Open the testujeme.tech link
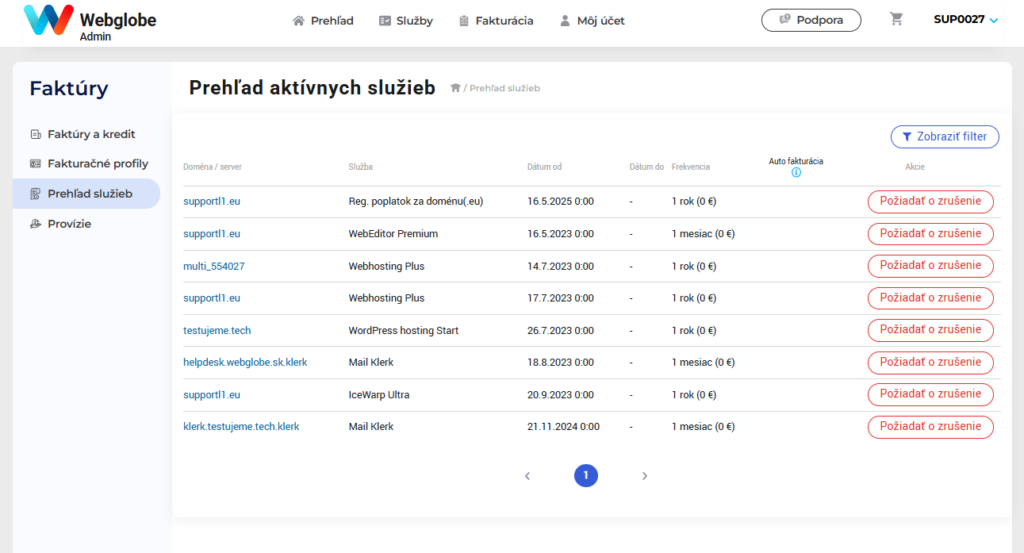Image resolution: width=1024 pixels, height=553 pixels. [x=217, y=331]
